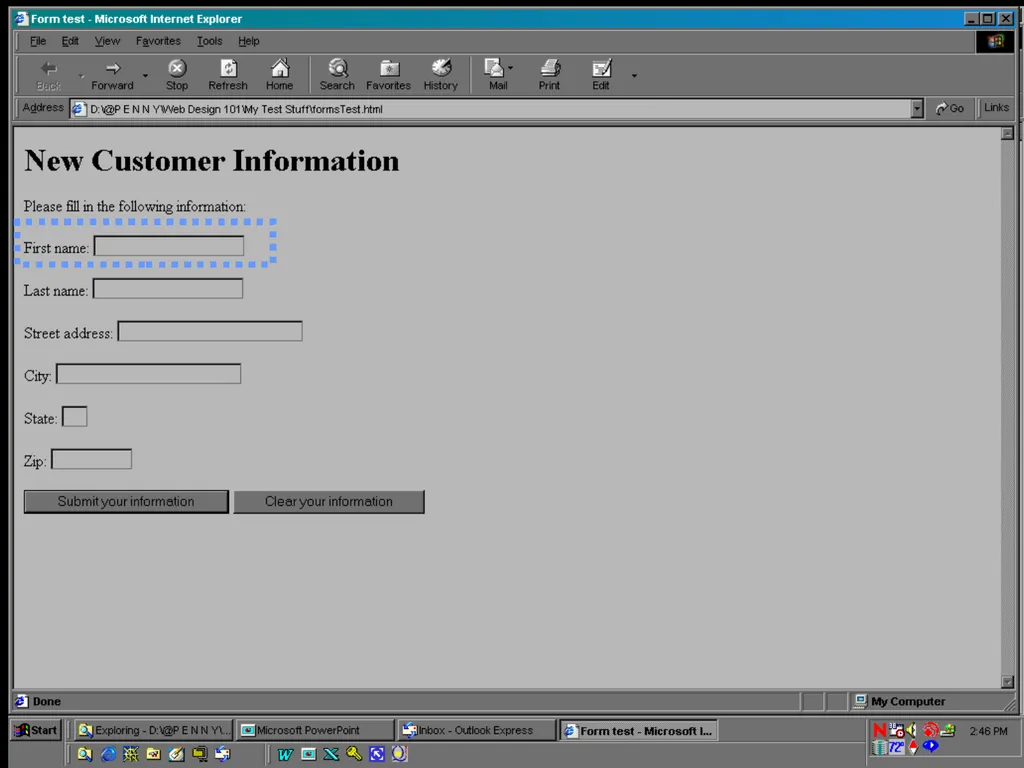Click the New Customer Information heading
1024x768 pixels.
[212, 161]
